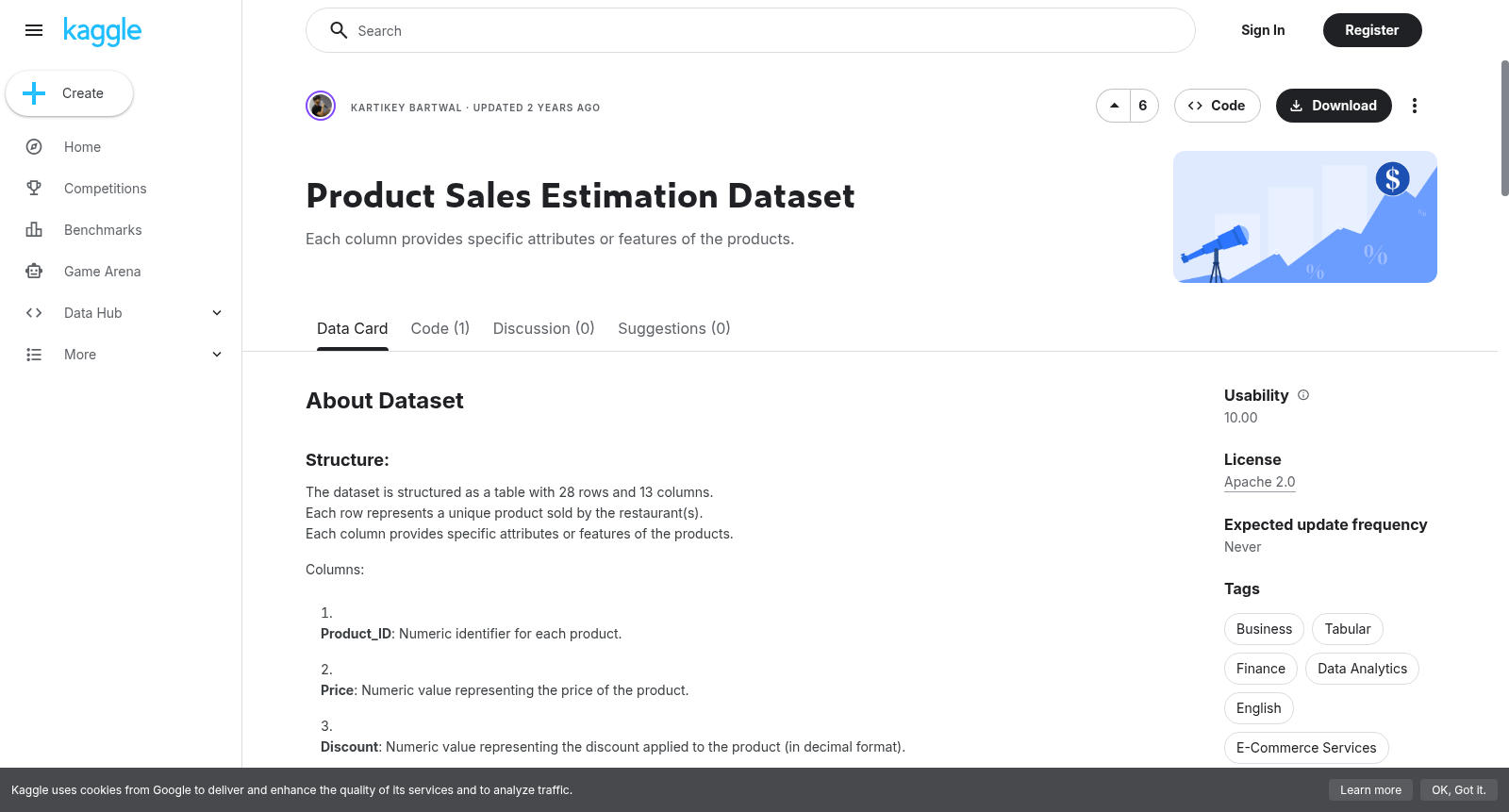The height and width of the screenshot is (812, 1509).
Task: Click Learn more in cookie banner
Action: [x=1370, y=790]
